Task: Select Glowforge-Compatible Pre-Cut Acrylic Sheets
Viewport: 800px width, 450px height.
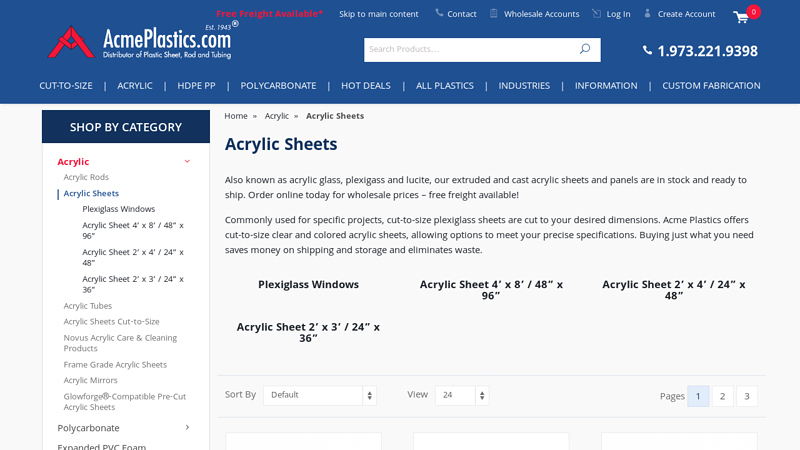Action: 124,402
